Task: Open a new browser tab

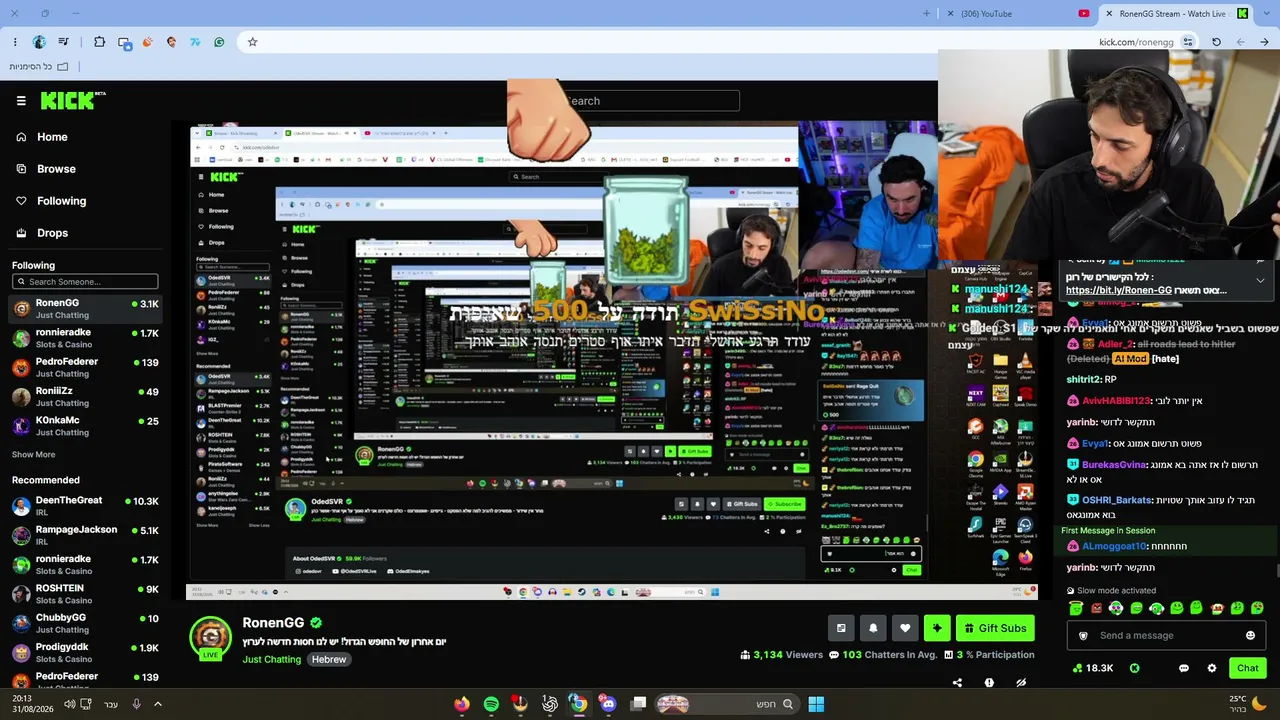Action: (x=926, y=14)
